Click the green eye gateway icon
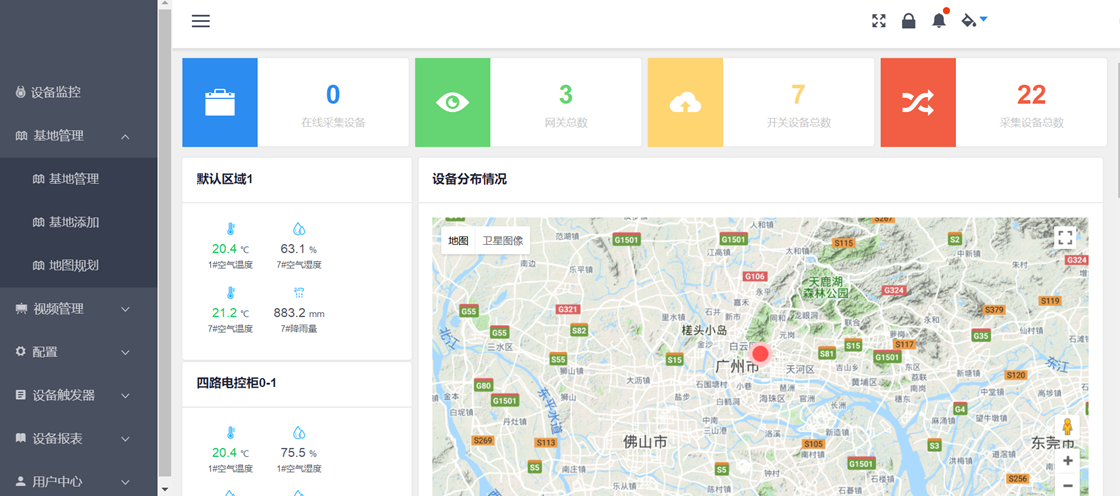Viewport: 1120px width, 496px height. (452, 102)
